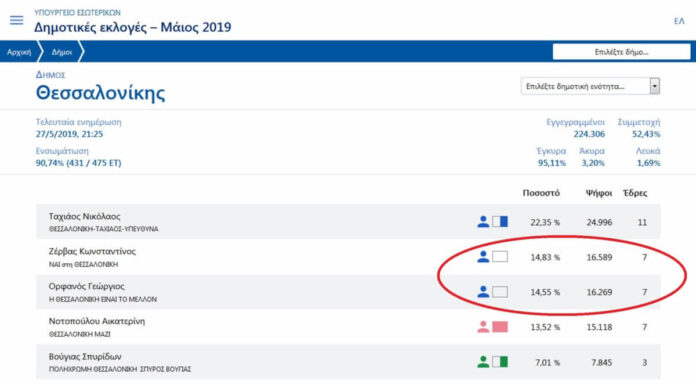The width and height of the screenshot is (696, 385).
Task: Click the Θεσσαλονίκης municipality heading
Action: pyautogui.click(x=100, y=93)
